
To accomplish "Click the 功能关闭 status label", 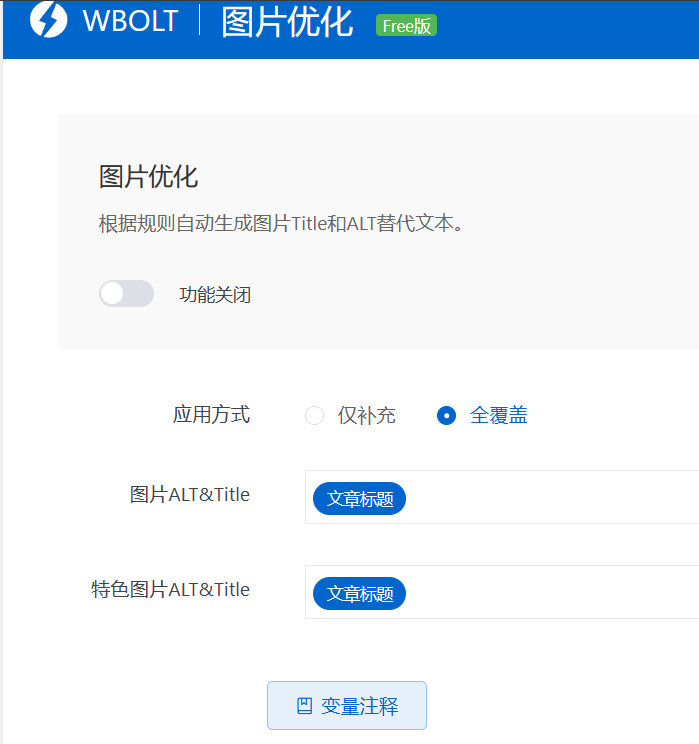I will 215,295.
